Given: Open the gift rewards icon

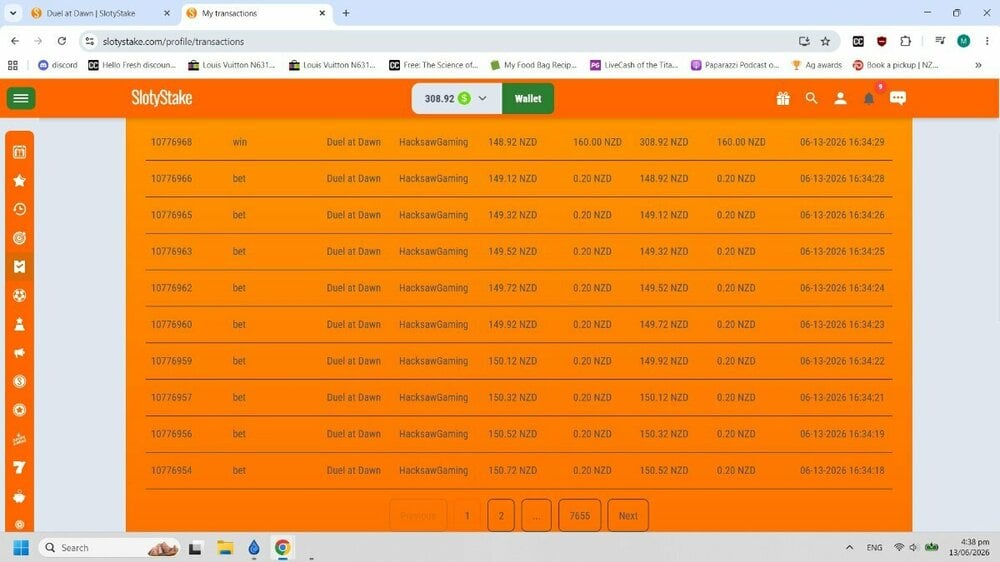Looking at the screenshot, I should point(783,98).
